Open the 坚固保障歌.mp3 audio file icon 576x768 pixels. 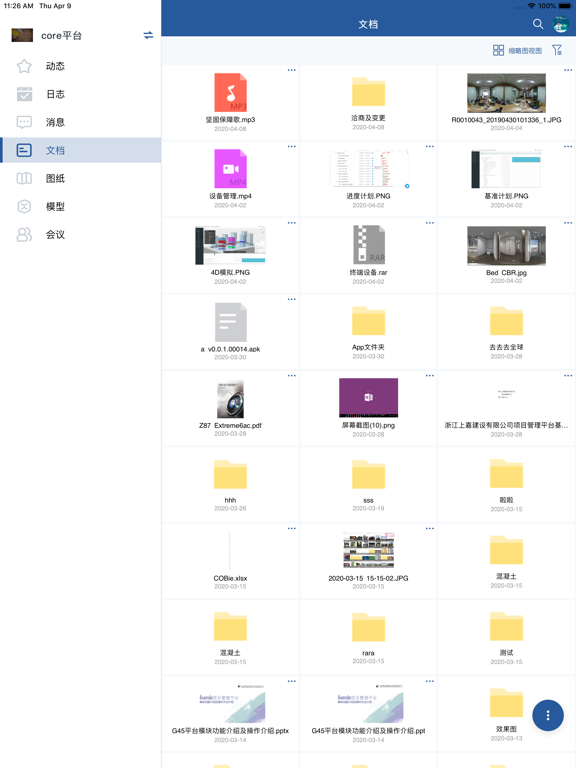pyautogui.click(x=230, y=93)
